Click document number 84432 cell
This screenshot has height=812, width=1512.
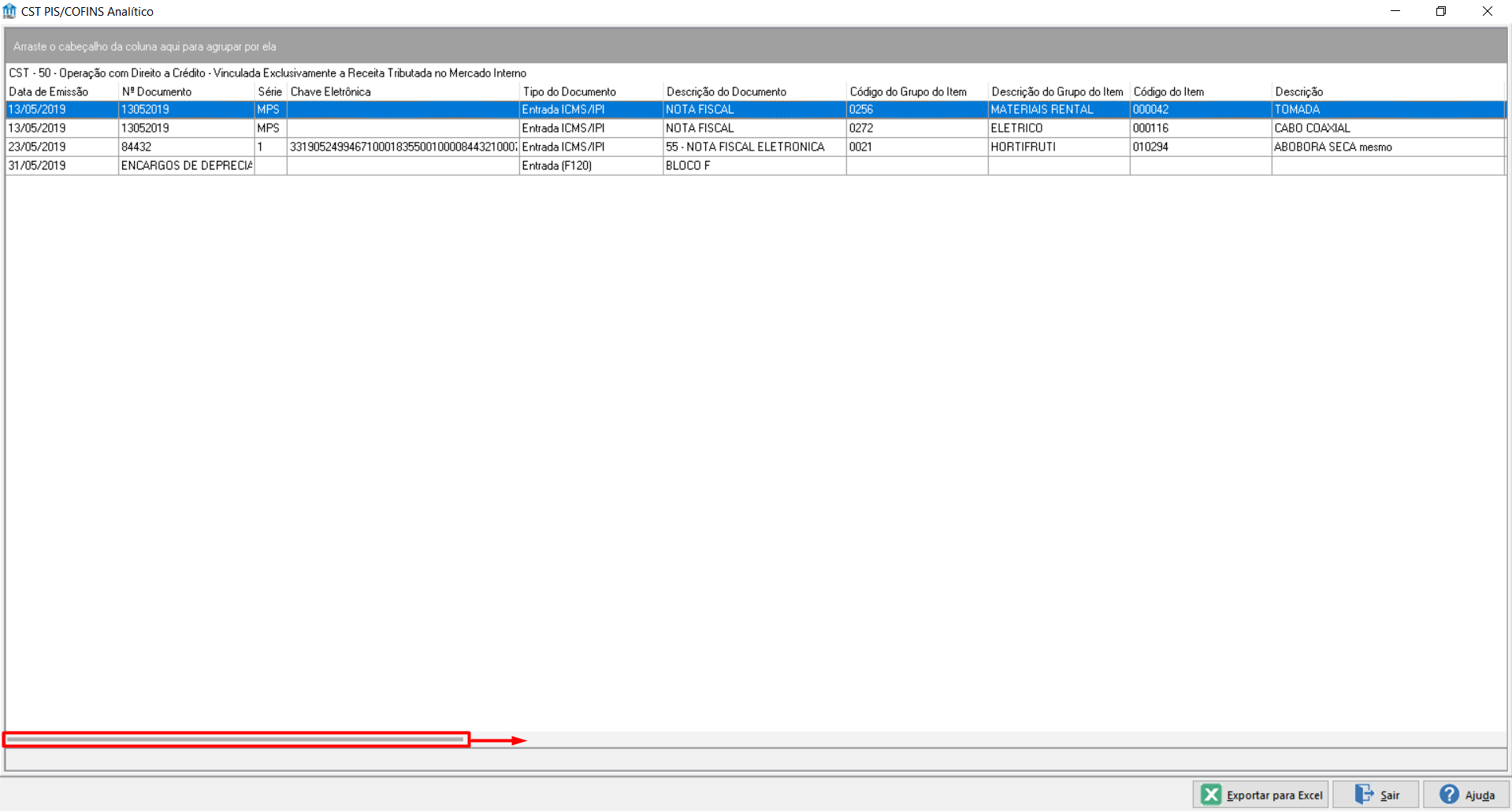186,147
